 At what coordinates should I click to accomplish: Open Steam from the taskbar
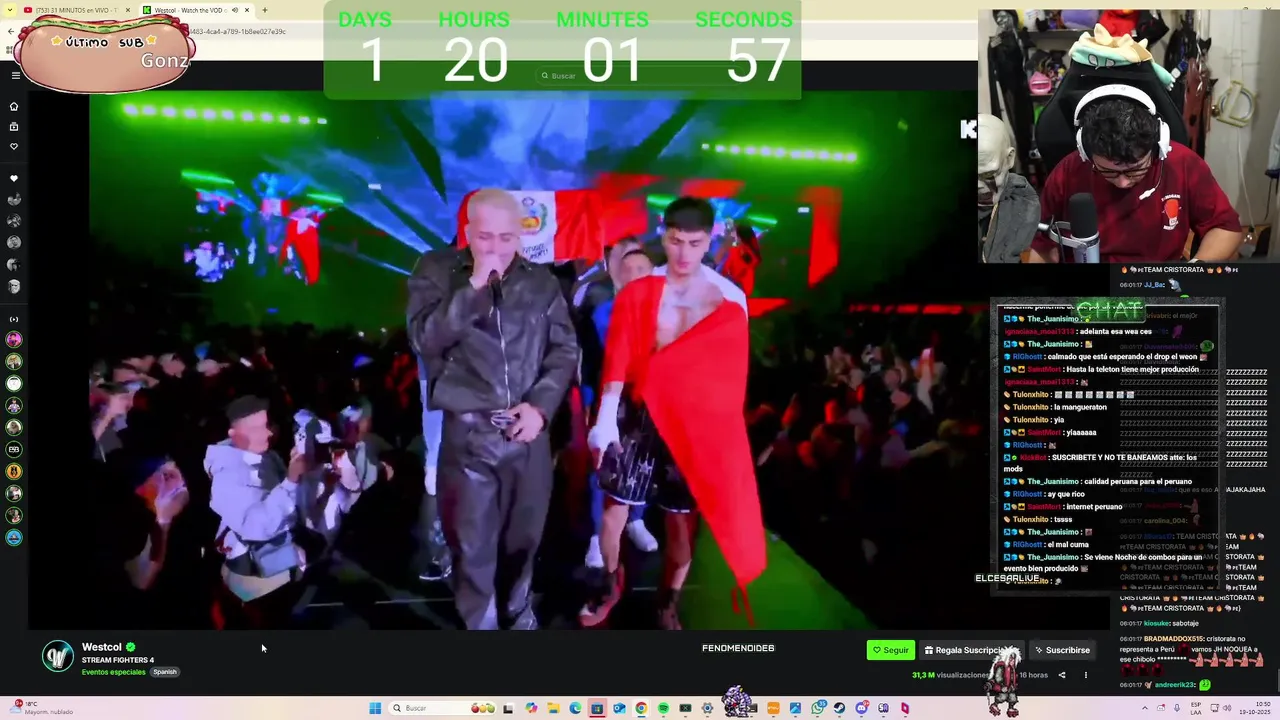point(839,708)
